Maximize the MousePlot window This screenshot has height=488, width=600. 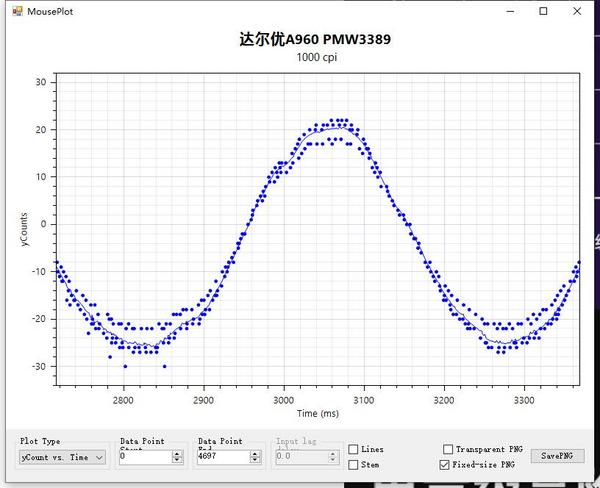click(x=543, y=11)
